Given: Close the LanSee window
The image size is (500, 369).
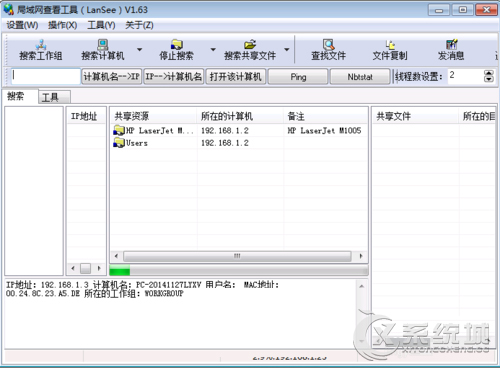Looking at the screenshot, I should click(486, 10).
